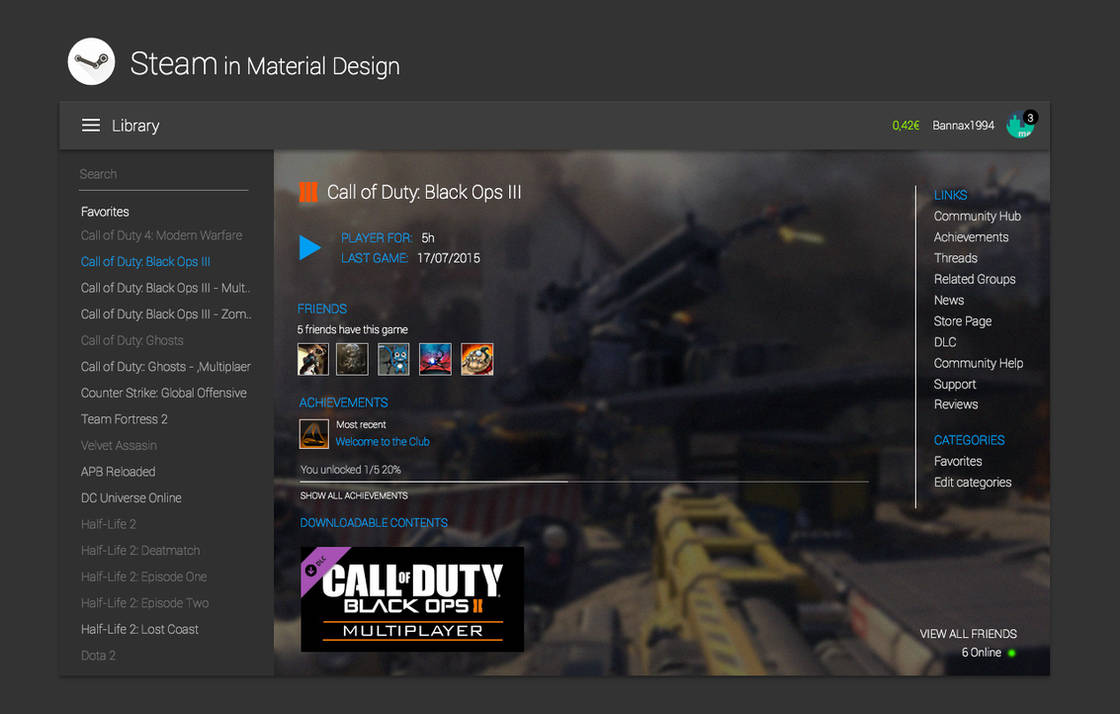Open the Bannax1994 account name
The width and height of the screenshot is (1120, 714).
963,126
